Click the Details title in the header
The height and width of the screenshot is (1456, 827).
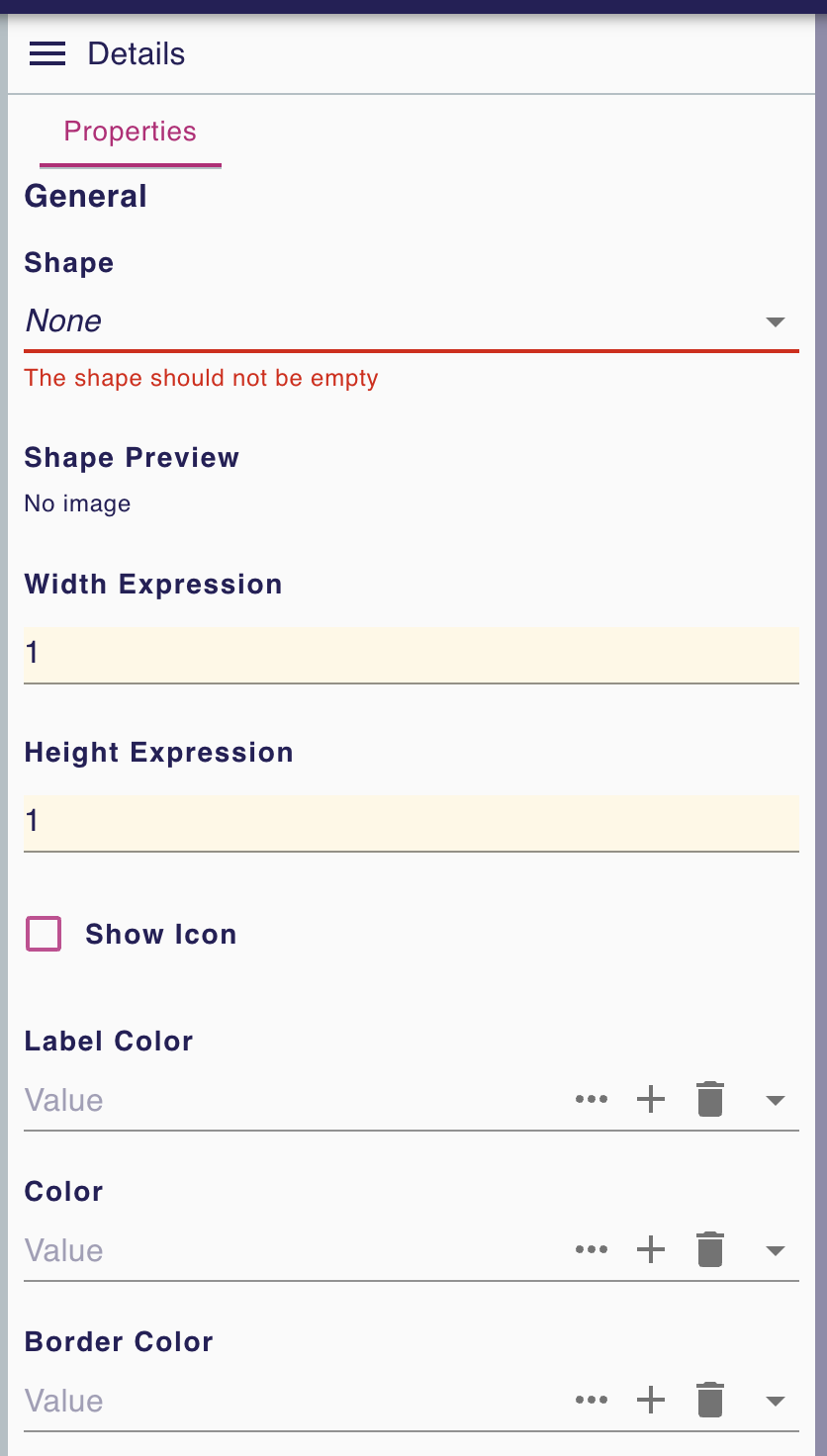(136, 53)
